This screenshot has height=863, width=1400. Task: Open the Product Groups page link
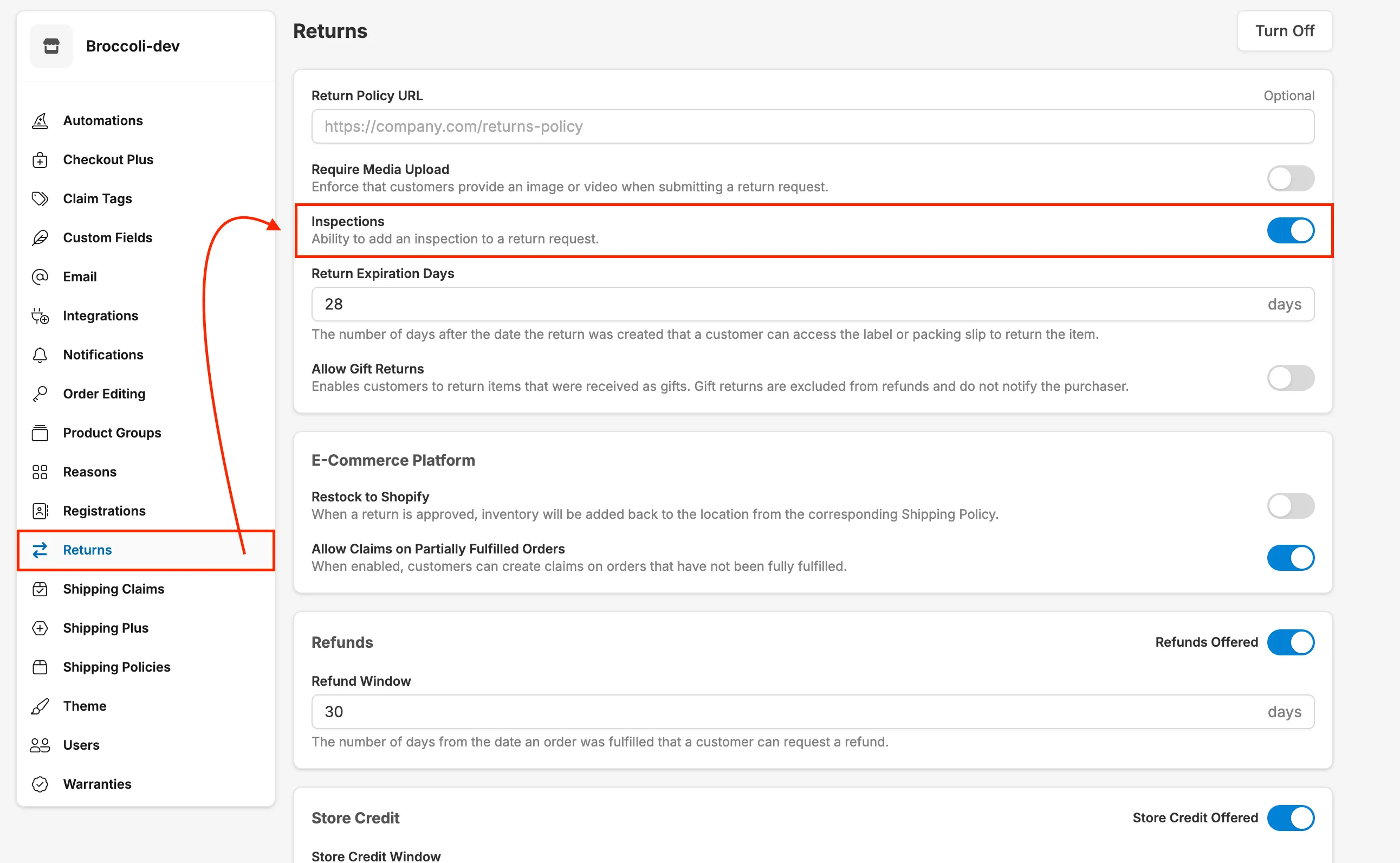pyautogui.click(x=112, y=433)
